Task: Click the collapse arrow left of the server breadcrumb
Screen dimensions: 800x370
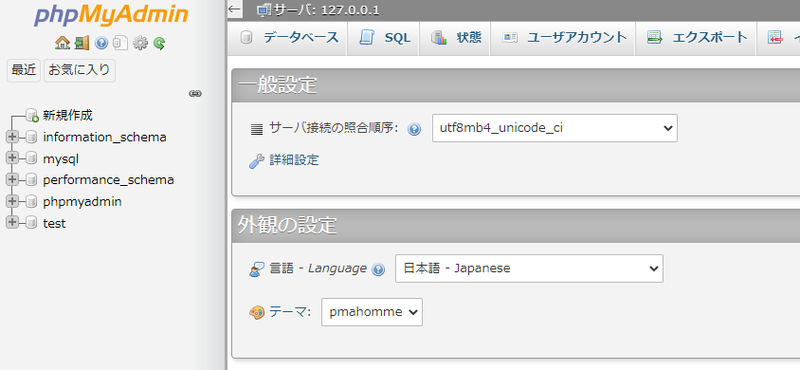Action: (234, 9)
